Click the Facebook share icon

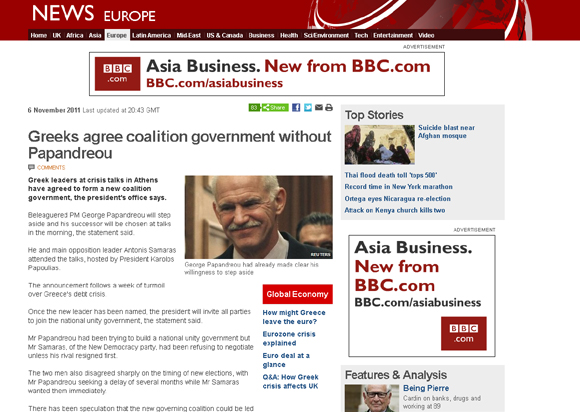(x=296, y=108)
